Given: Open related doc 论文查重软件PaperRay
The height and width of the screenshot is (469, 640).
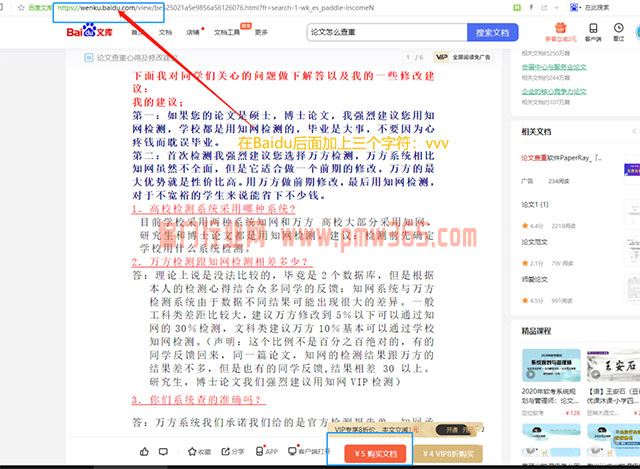Looking at the screenshot, I should [562, 158].
